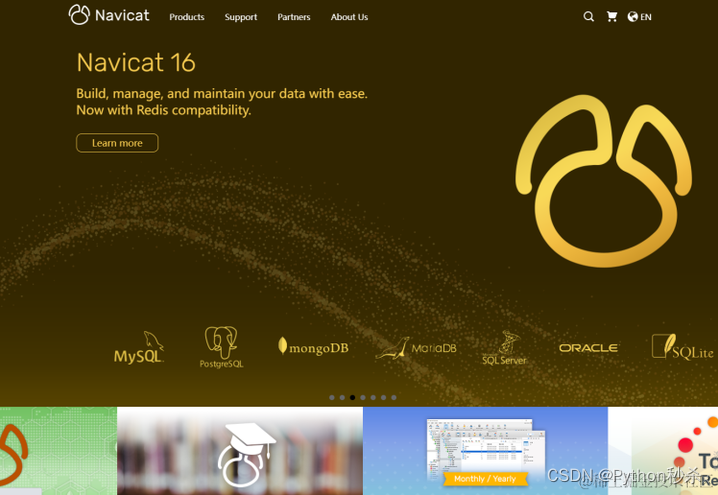
Task: Select the active third carousel dot
Action: tap(353, 397)
